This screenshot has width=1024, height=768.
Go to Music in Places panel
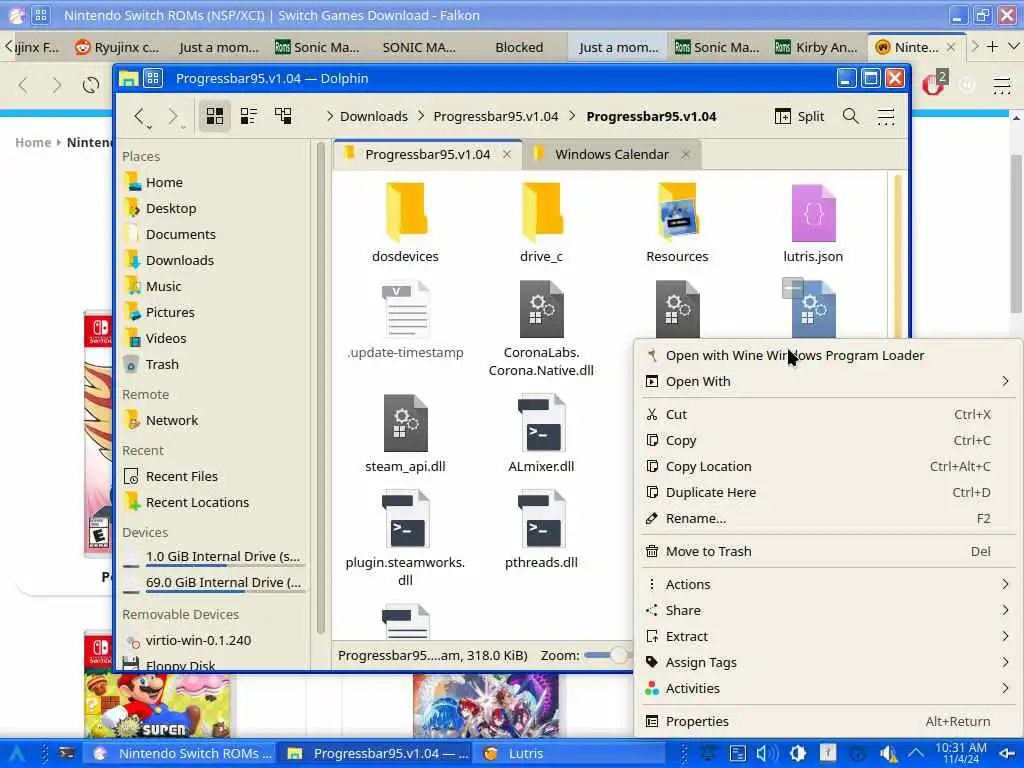click(214, 287)
